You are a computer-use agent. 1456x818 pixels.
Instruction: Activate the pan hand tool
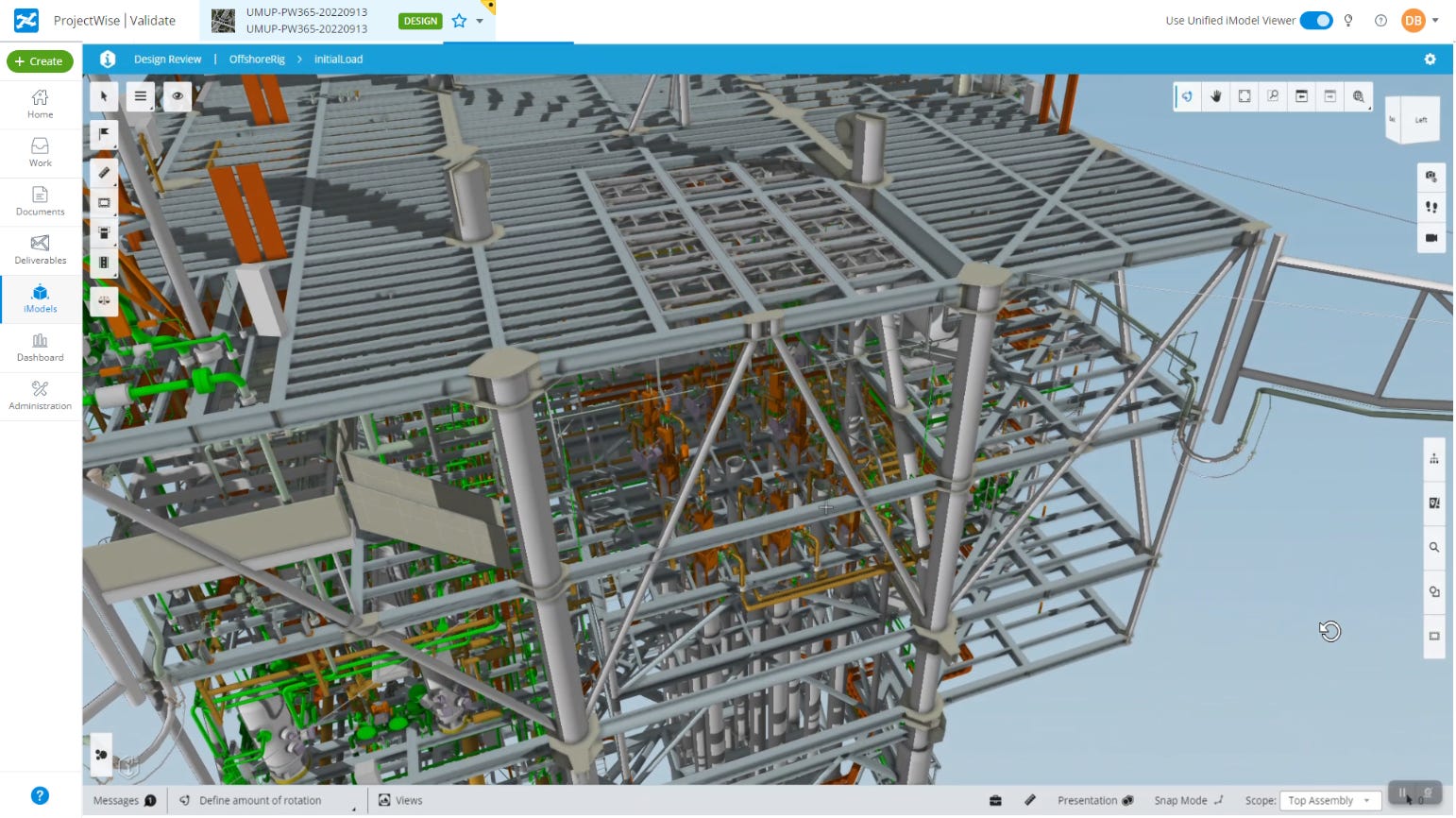(1216, 96)
